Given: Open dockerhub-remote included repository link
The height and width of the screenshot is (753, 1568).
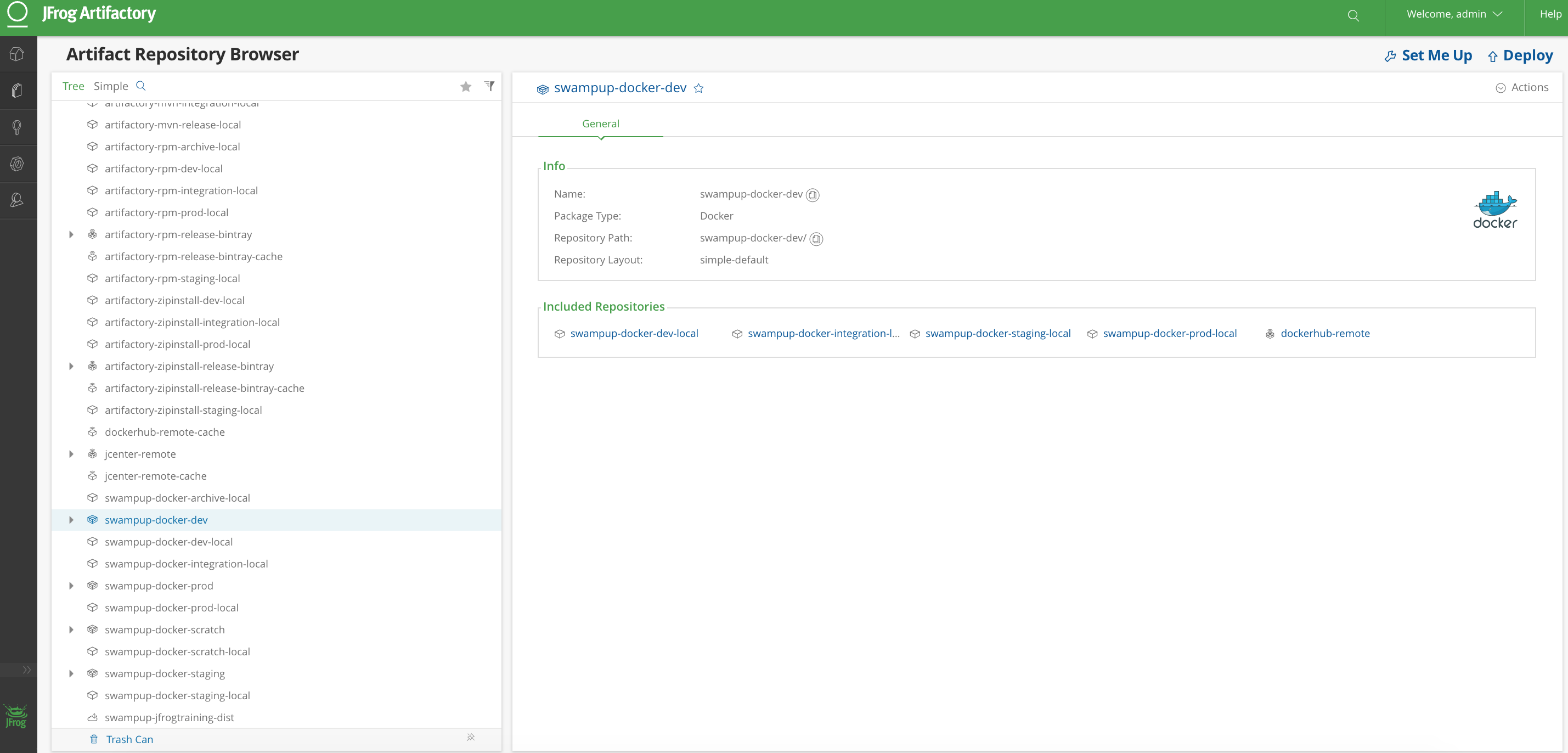Looking at the screenshot, I should tap(1324, 334).
